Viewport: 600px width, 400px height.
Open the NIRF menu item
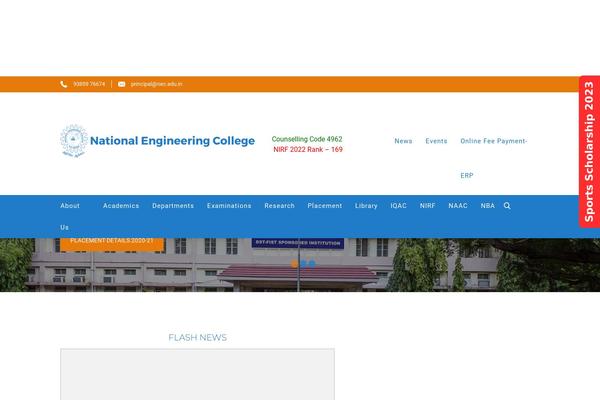click(x=427, y=206)
